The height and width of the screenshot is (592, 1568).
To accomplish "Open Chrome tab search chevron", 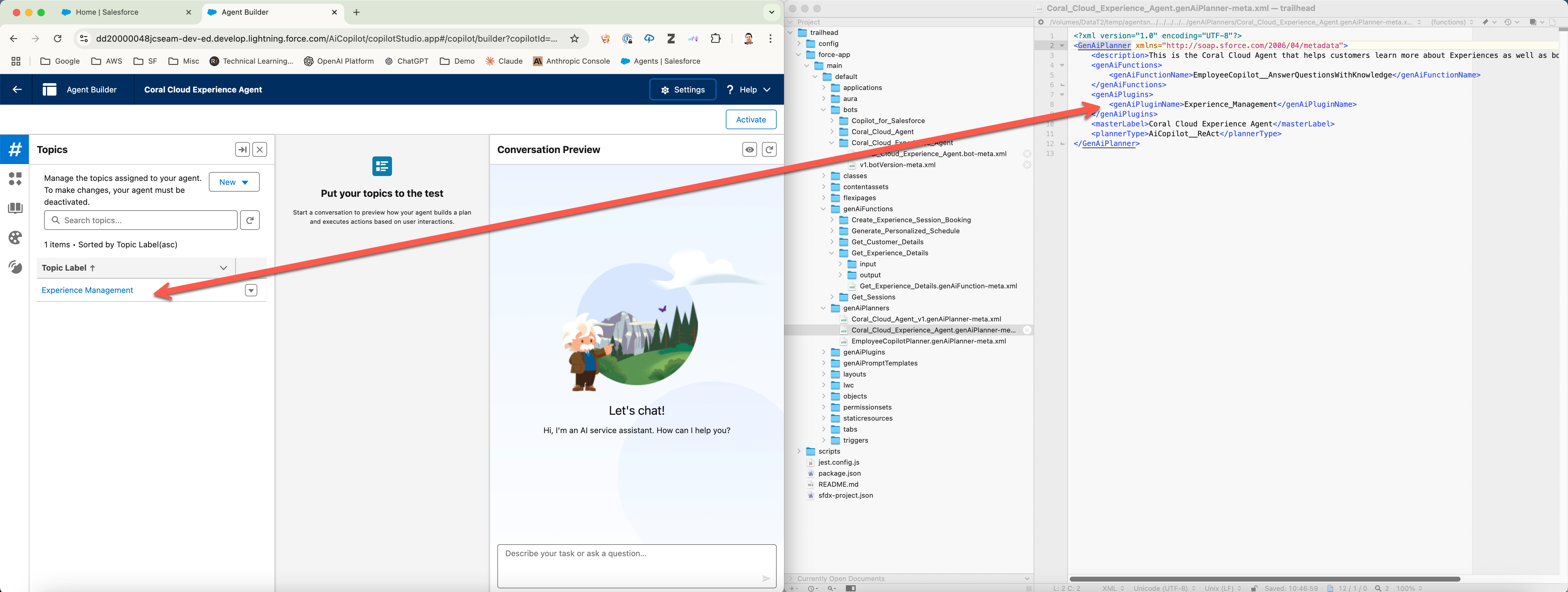I will coord(771,12).
